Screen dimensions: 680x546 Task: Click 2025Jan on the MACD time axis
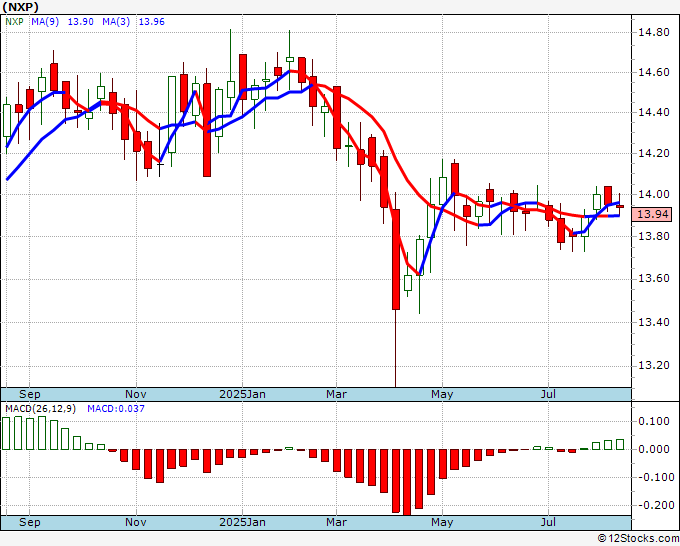[x=242, y=522]
